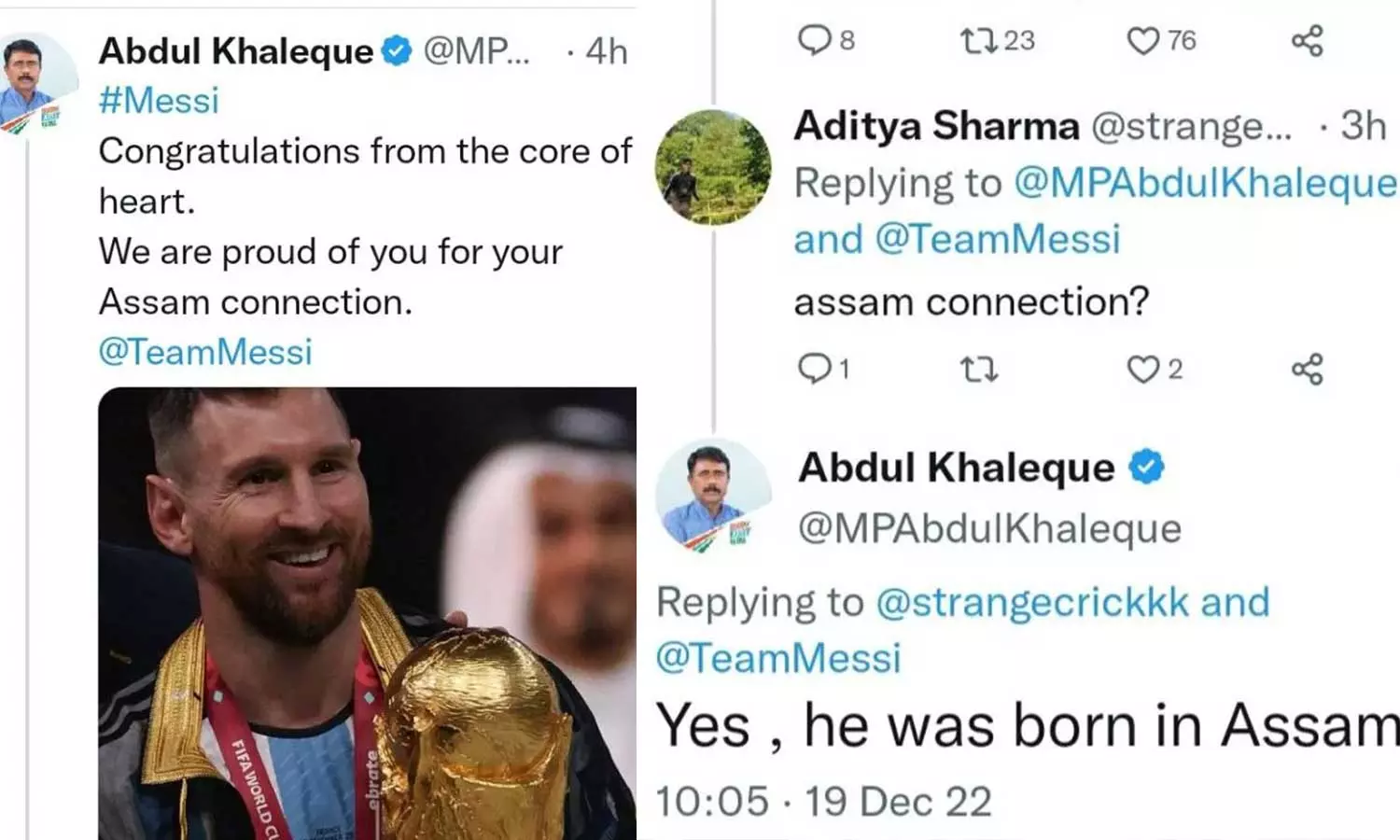The image size is (1400, 840).
Task: Click share icon beside the 76 likes
Action: pos(1307,40)
